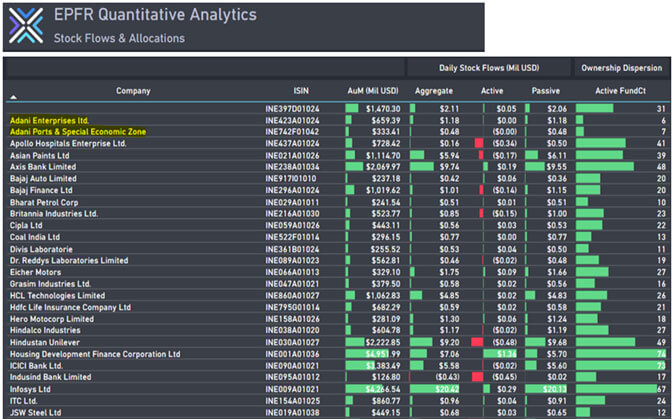Select Indusind Bank Limited row
This screenshot has width=672, height=419.
(x=338, y=377)
